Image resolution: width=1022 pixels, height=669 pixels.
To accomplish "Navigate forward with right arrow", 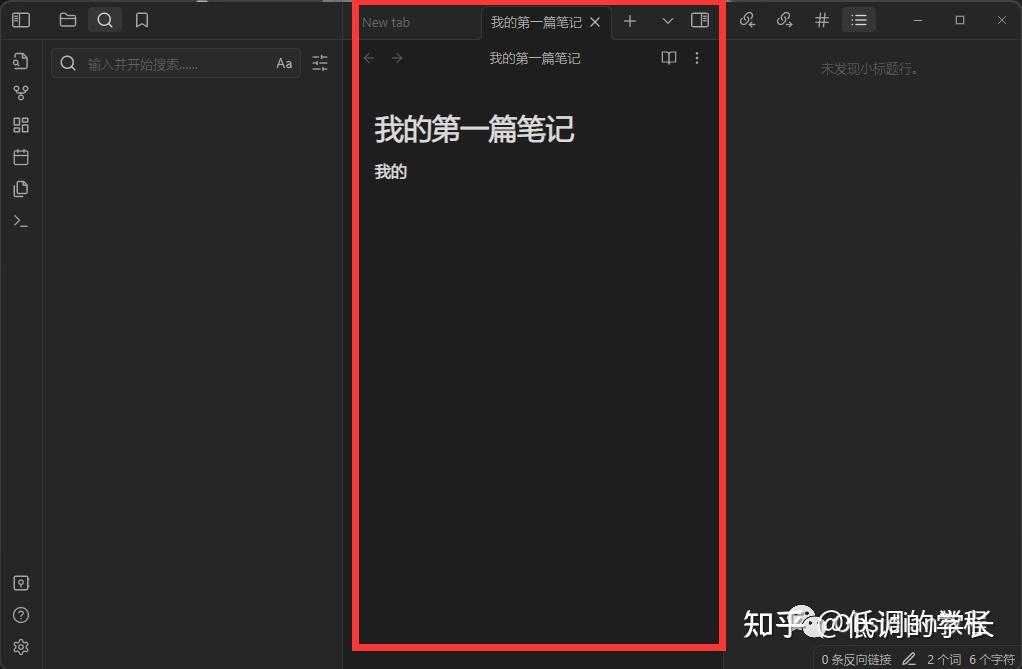I will (397, 58).
